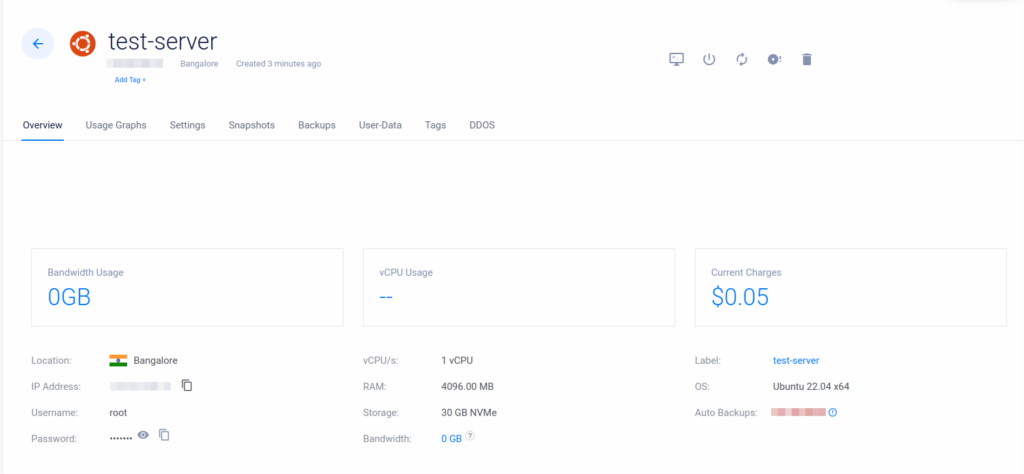Switch to the Usage Graphs tab
Viewport: 1024px width, 474px height.
tap(116, 125)
